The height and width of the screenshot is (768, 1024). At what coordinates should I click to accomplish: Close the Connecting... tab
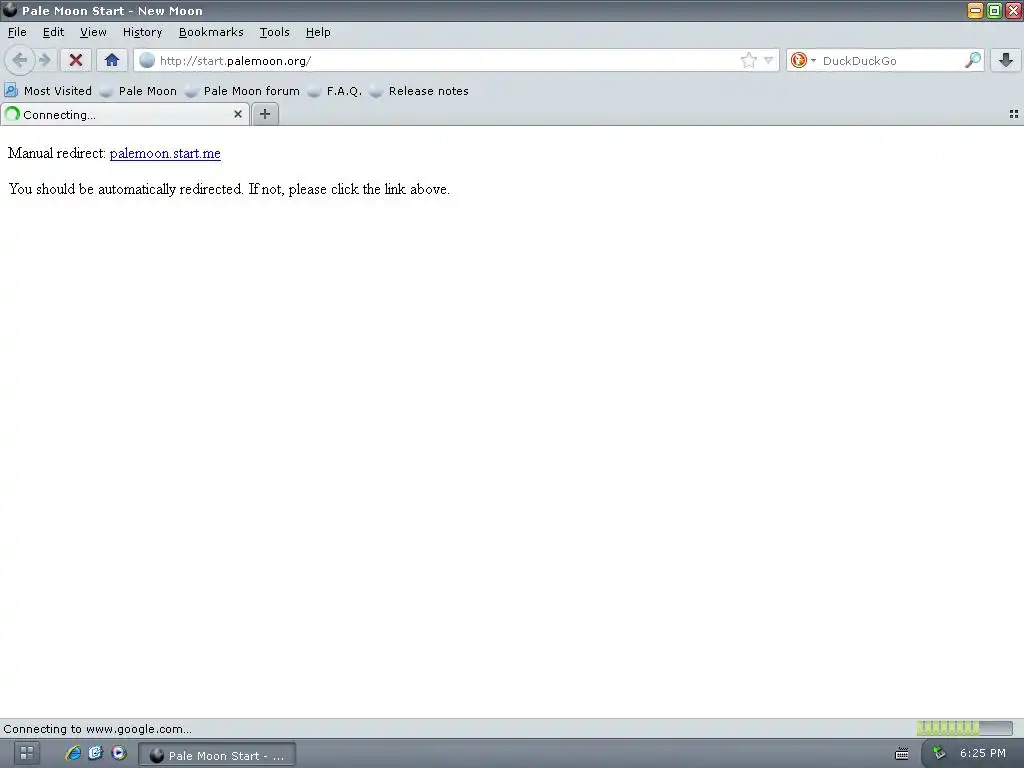[238, 114]
